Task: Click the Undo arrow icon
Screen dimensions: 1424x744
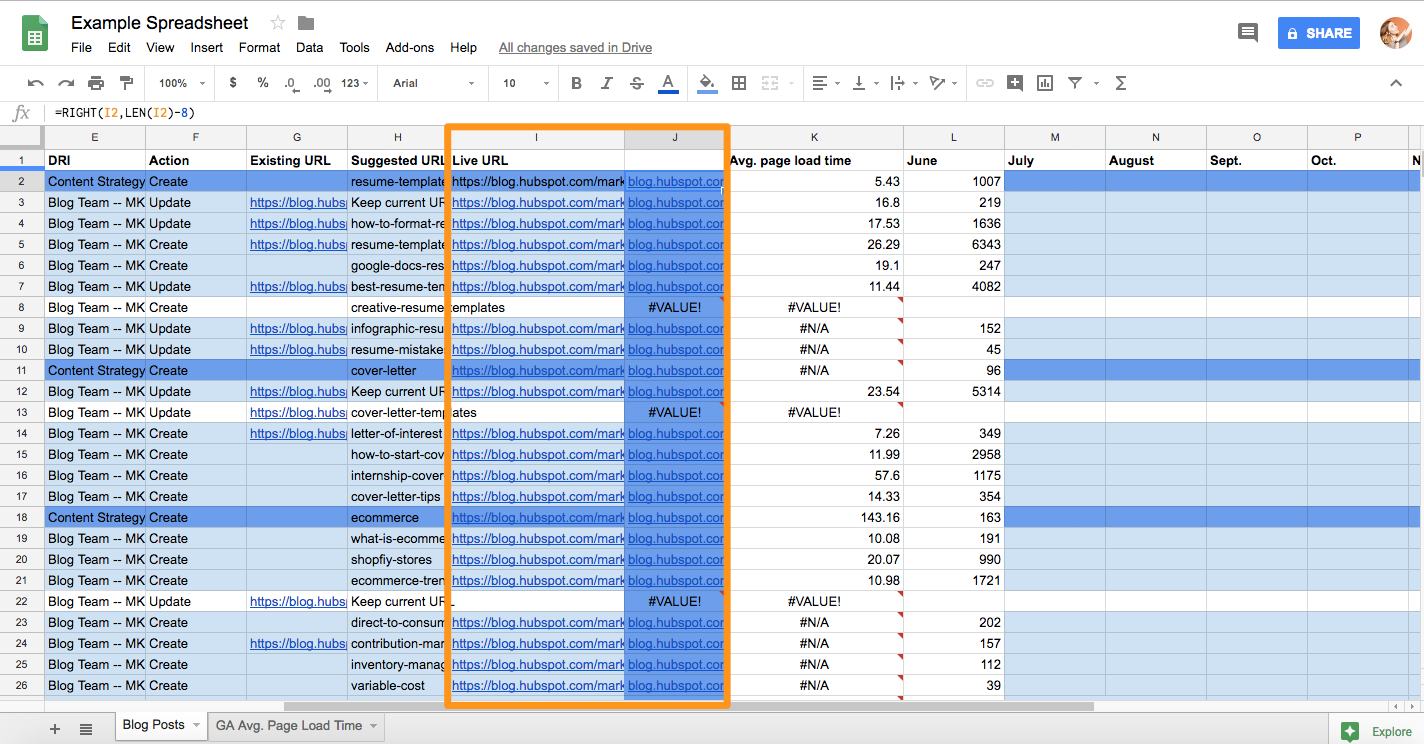Action: click(x=36, y=83)
